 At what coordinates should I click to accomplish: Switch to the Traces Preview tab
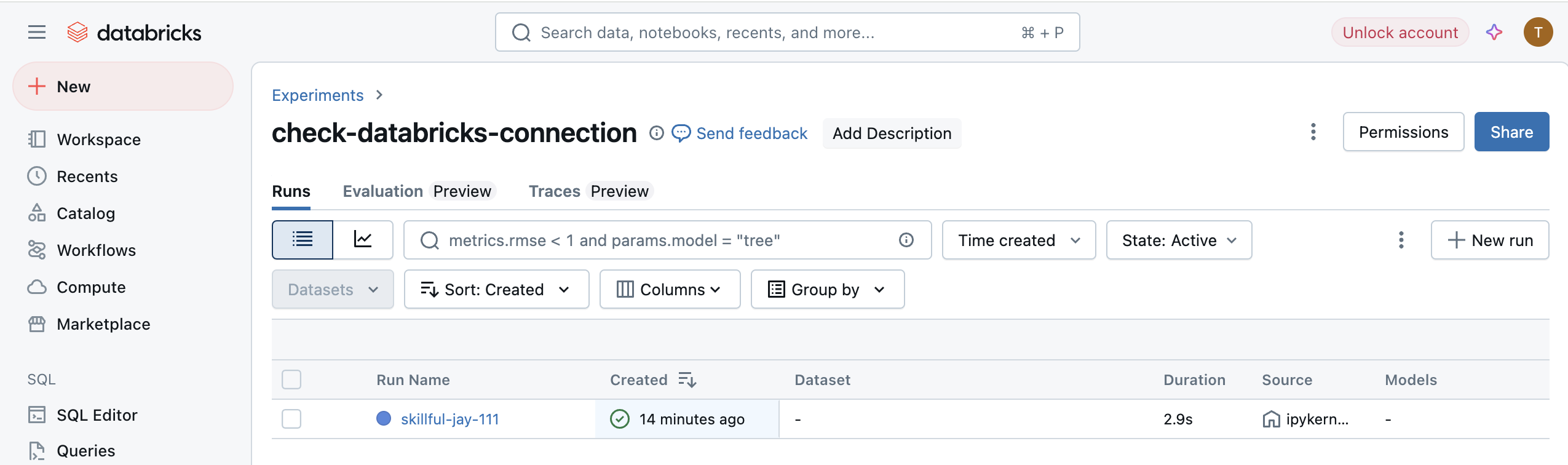coord(588,191)
